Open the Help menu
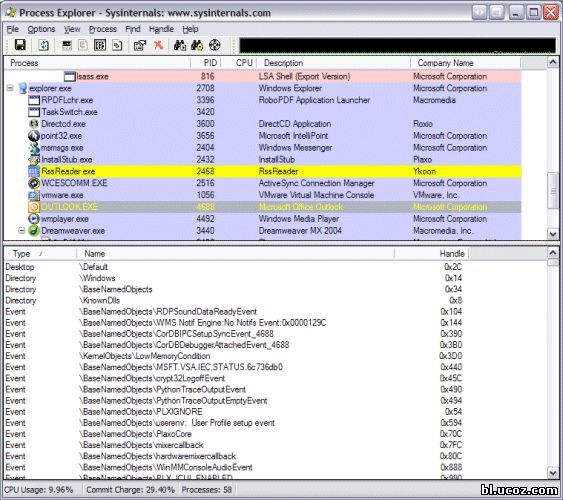 [190, 29]
